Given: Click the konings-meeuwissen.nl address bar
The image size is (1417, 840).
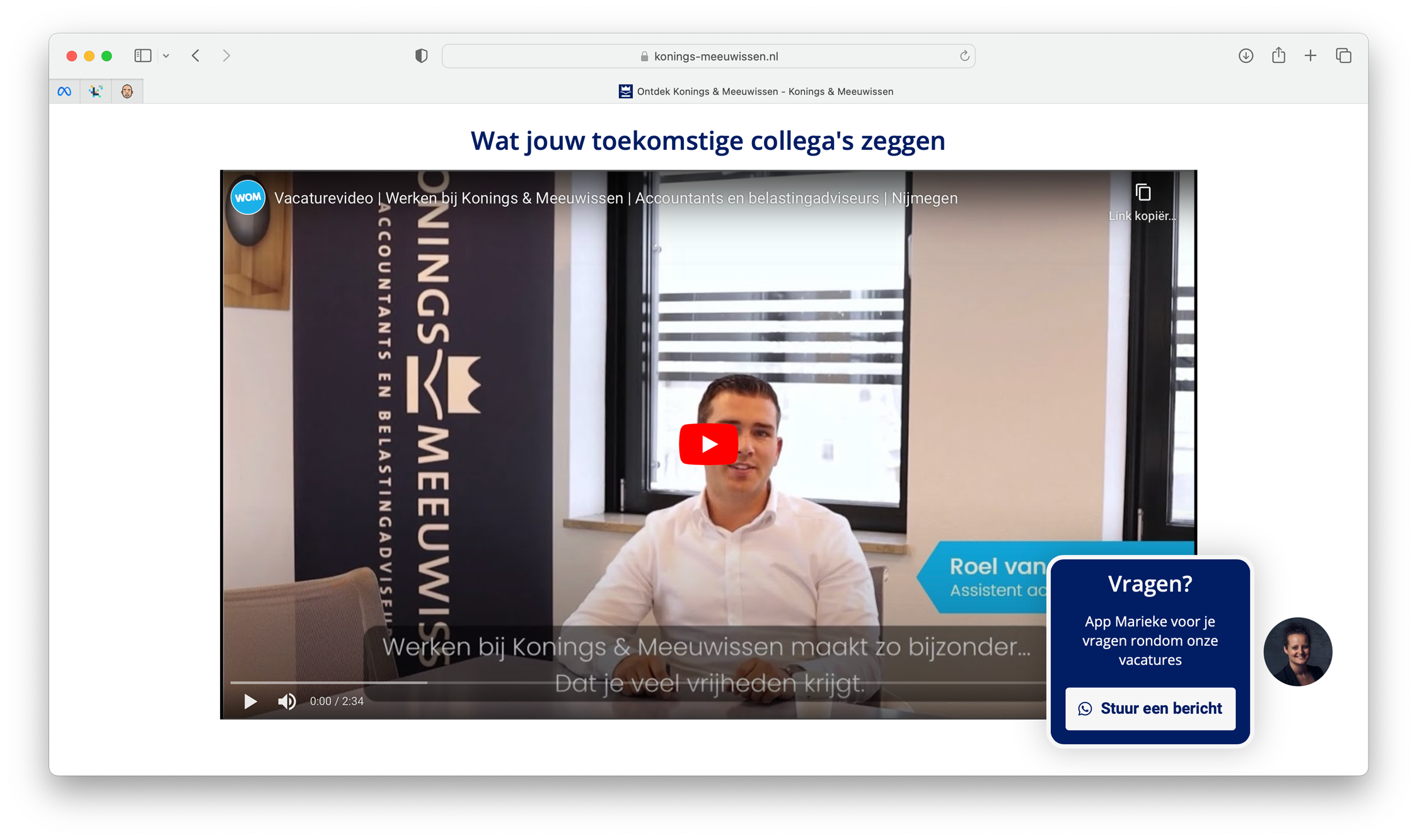Looking at the screenshot, I should click(x=708, y=56).
